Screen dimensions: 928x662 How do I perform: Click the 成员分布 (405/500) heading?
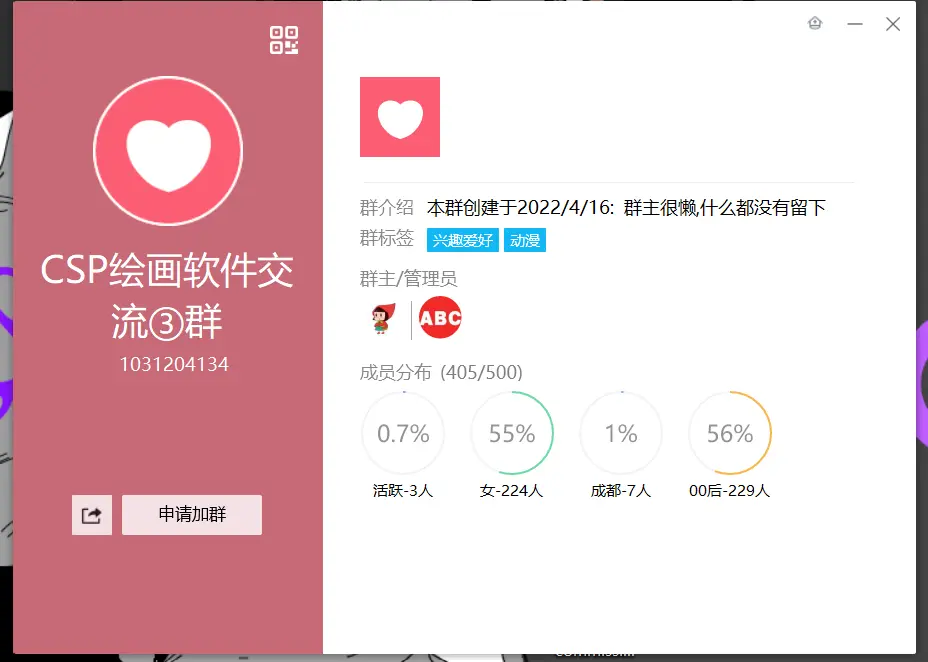(441, 373)
